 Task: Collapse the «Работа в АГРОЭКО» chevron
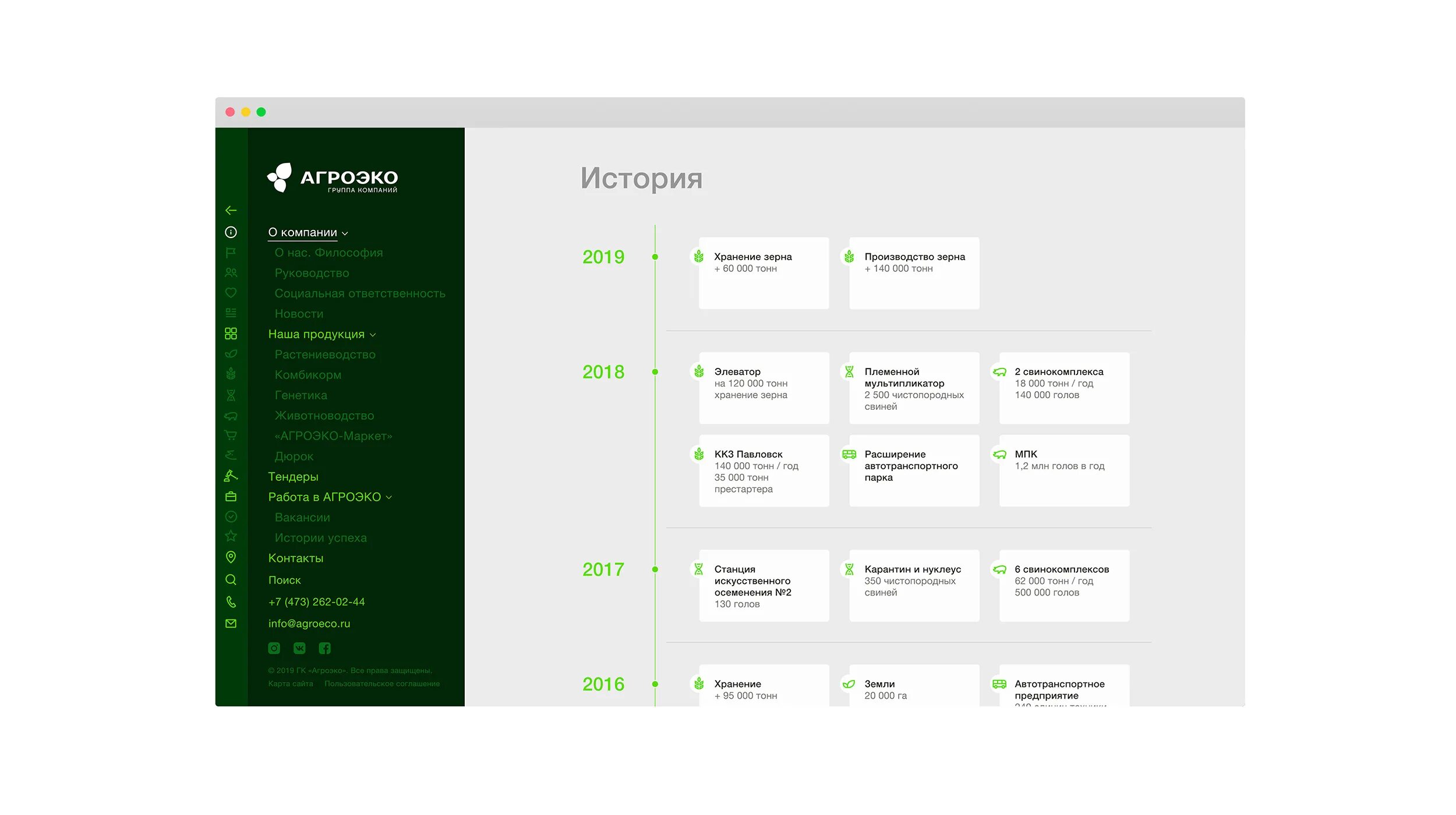tap(389, 498)
